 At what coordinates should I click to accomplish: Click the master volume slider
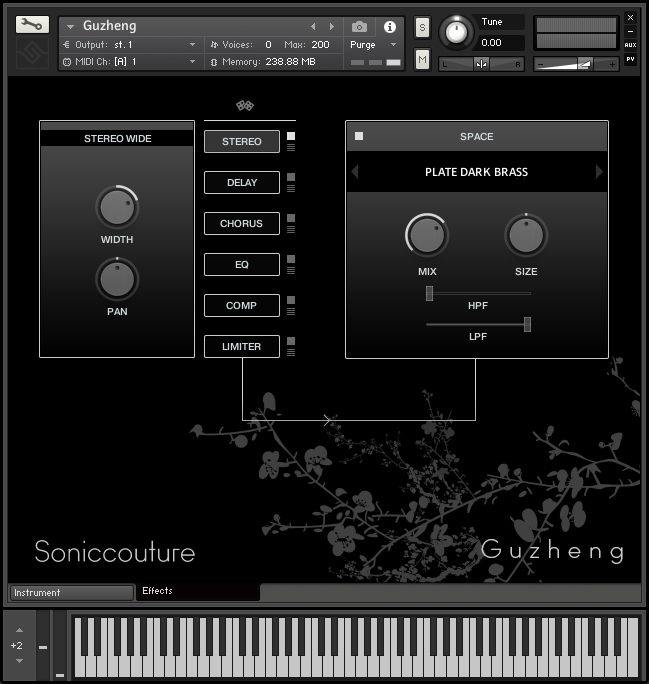coord(576,65)
